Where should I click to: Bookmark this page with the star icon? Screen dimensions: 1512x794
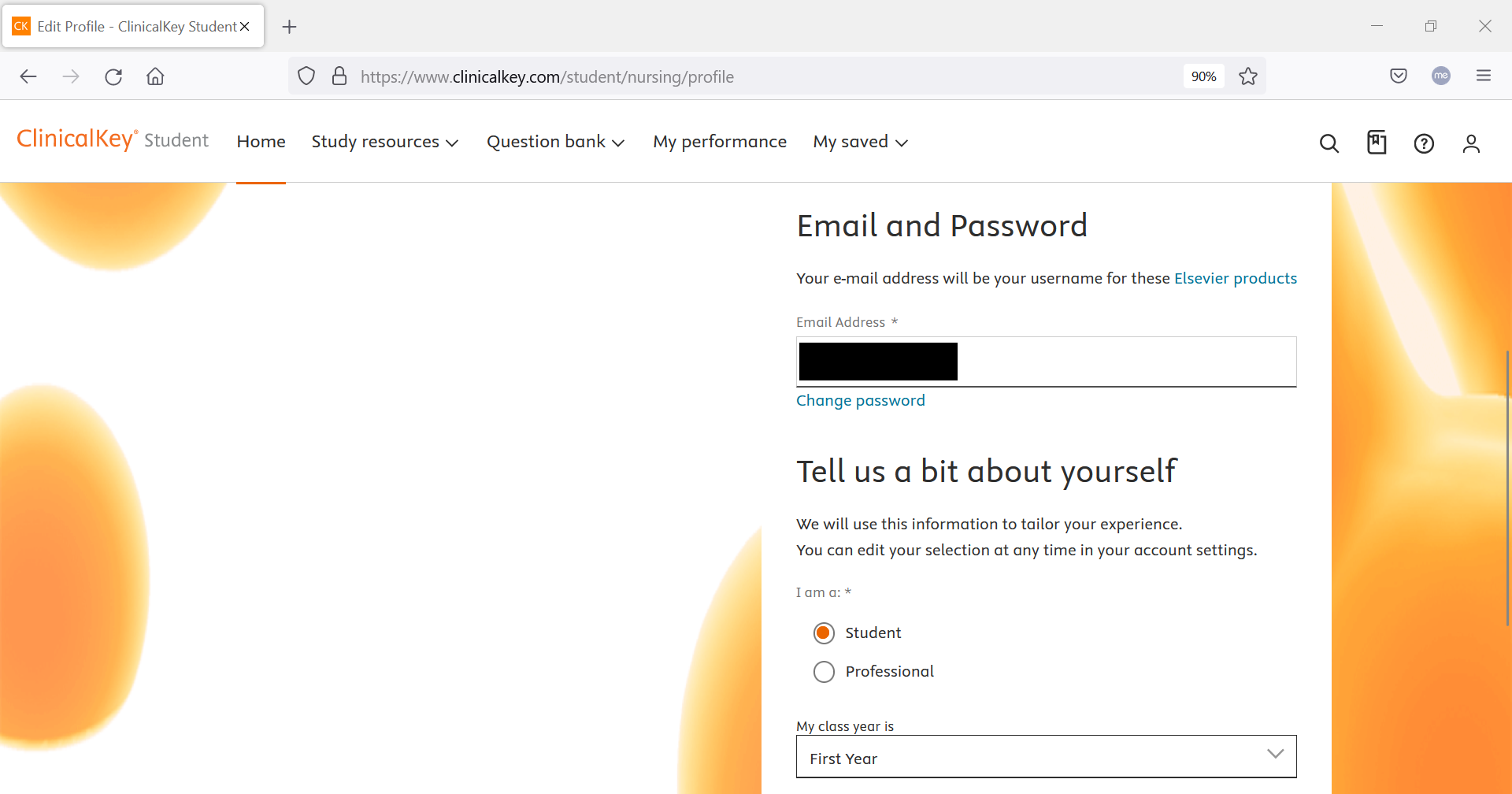(1248, 76)
